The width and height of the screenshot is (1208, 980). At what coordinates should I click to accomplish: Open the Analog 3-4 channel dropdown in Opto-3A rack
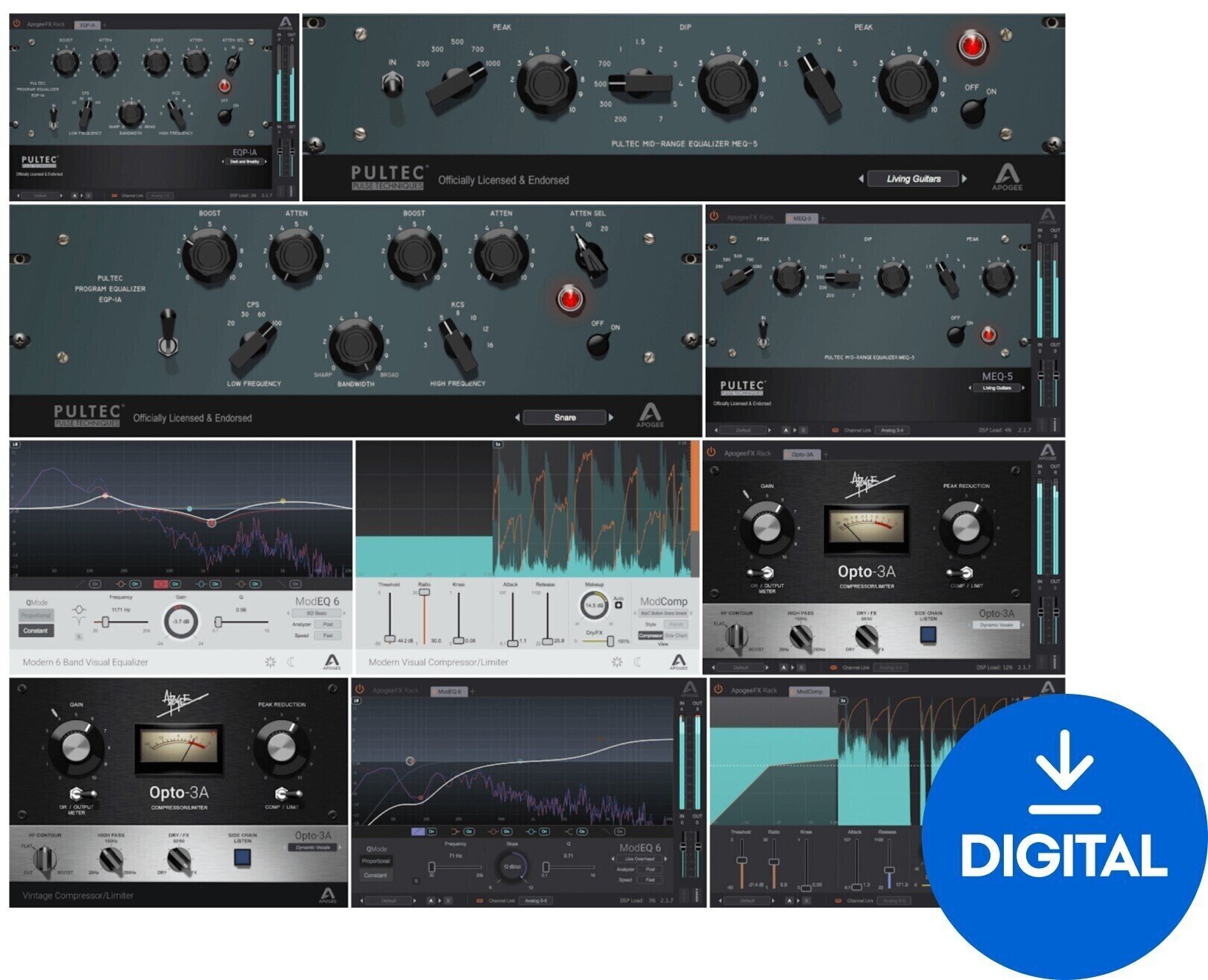pos(891,667)
